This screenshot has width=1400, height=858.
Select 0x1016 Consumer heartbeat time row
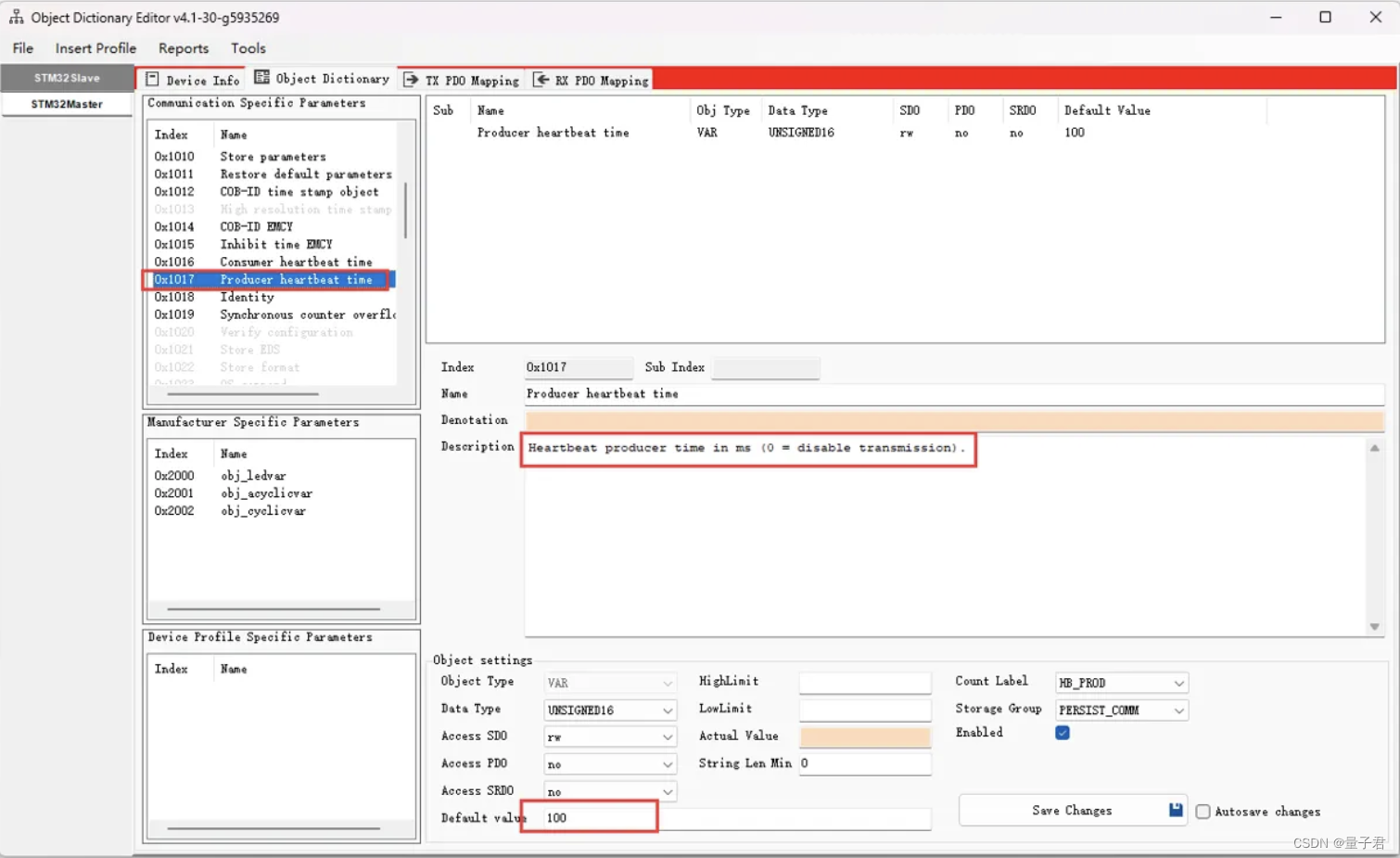click(x=273, y=263)
